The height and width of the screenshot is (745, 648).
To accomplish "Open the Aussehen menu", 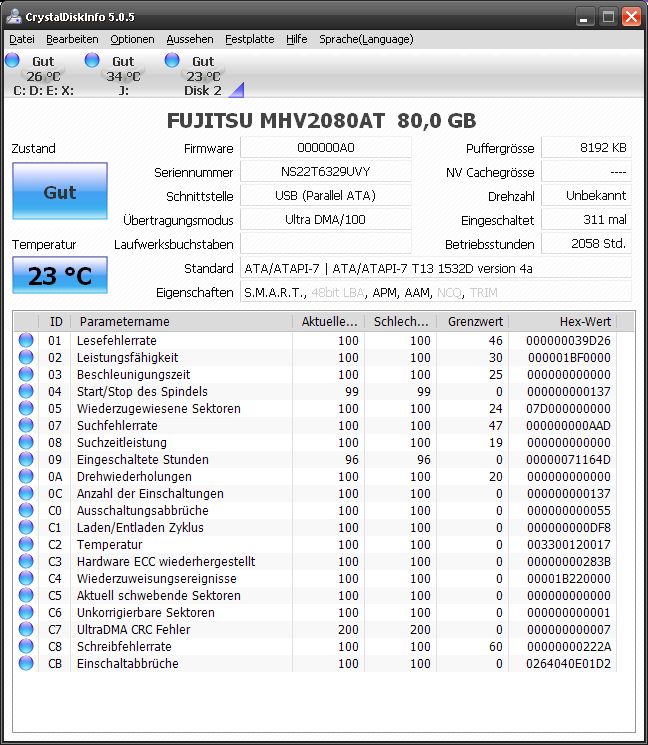I will pyautogui.click(x=190, y=39).
